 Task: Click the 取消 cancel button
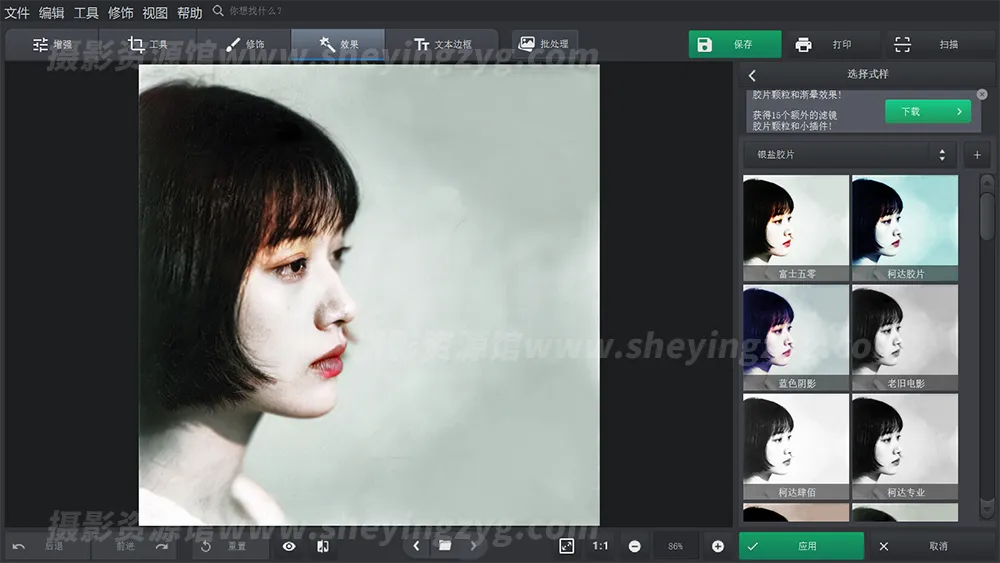931,546
